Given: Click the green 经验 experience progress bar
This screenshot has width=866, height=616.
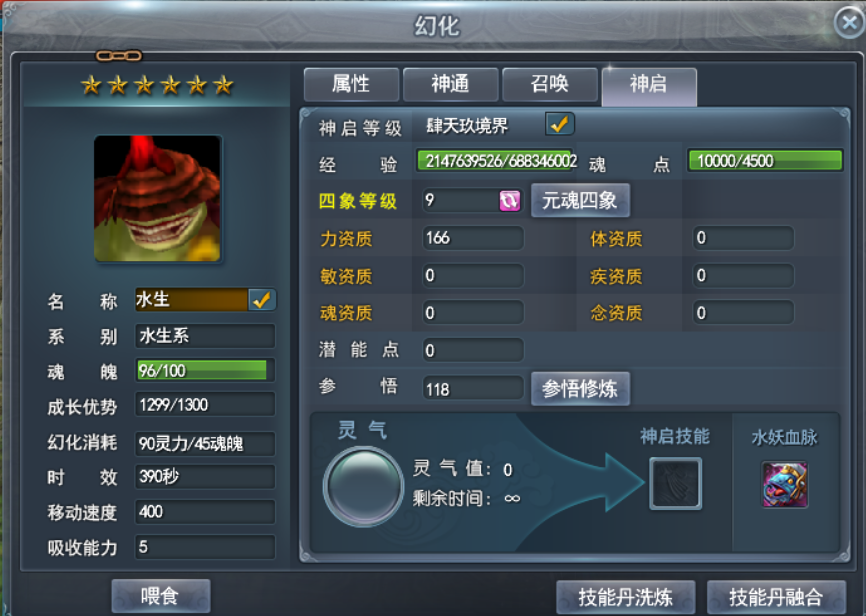Looking at the screenshot, I should coord(495,161).
